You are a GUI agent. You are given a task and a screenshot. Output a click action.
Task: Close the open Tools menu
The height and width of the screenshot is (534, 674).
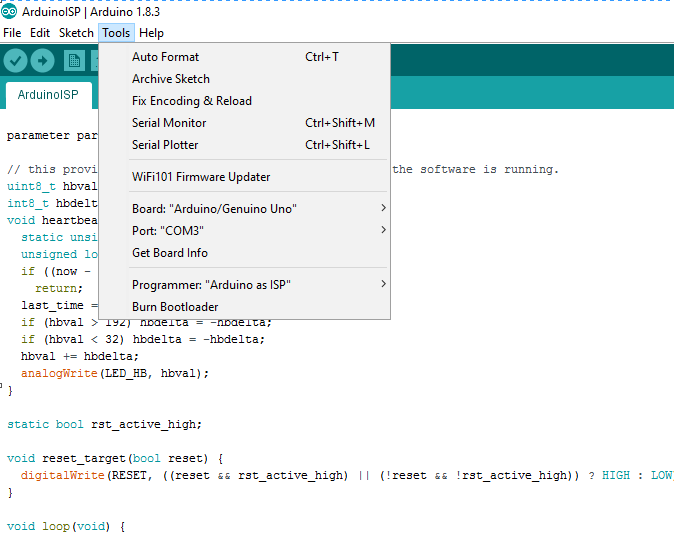pyautogui.click(x=116, y=33)
